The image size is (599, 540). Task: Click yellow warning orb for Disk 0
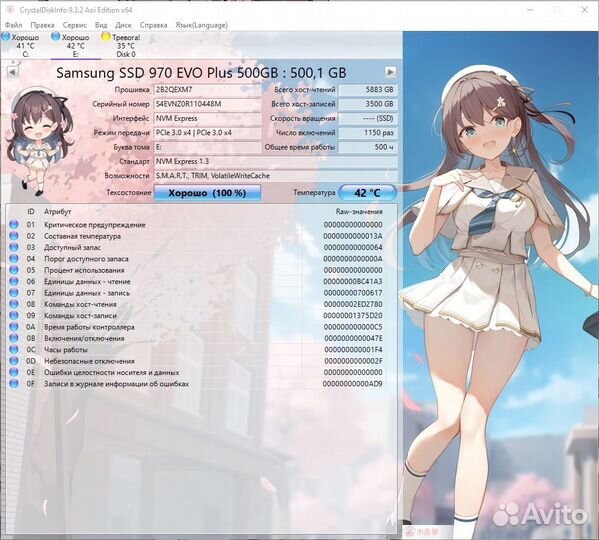click(x=106, y=37)
